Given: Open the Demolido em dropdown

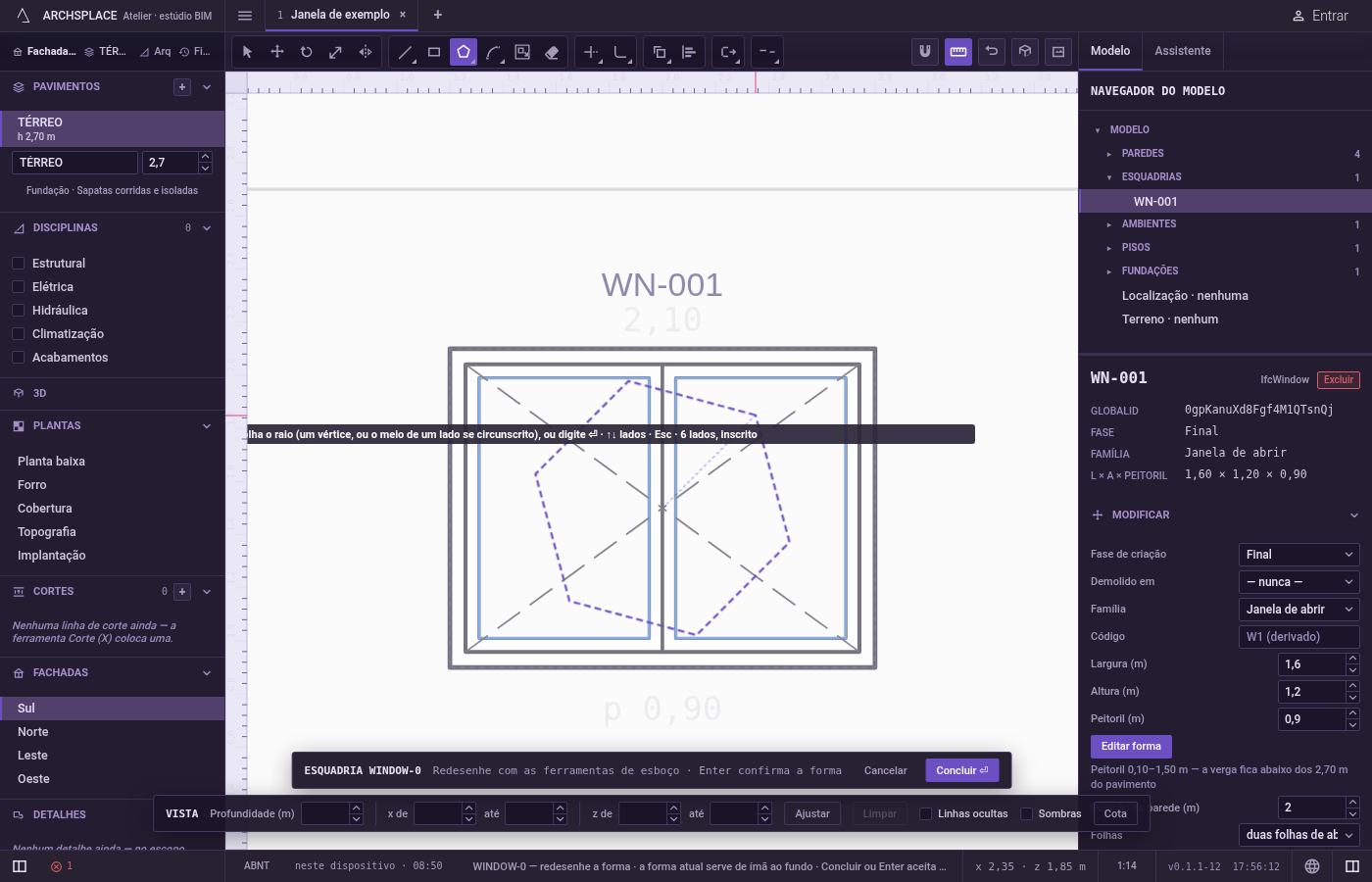Looking at the screenshot, I should click(x=1299, y=582).
